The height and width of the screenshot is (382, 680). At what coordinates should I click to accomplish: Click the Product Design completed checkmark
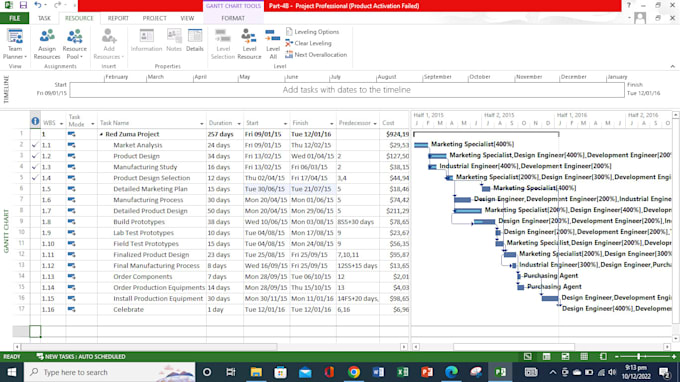pyautogui.click(x=35, y=156)
